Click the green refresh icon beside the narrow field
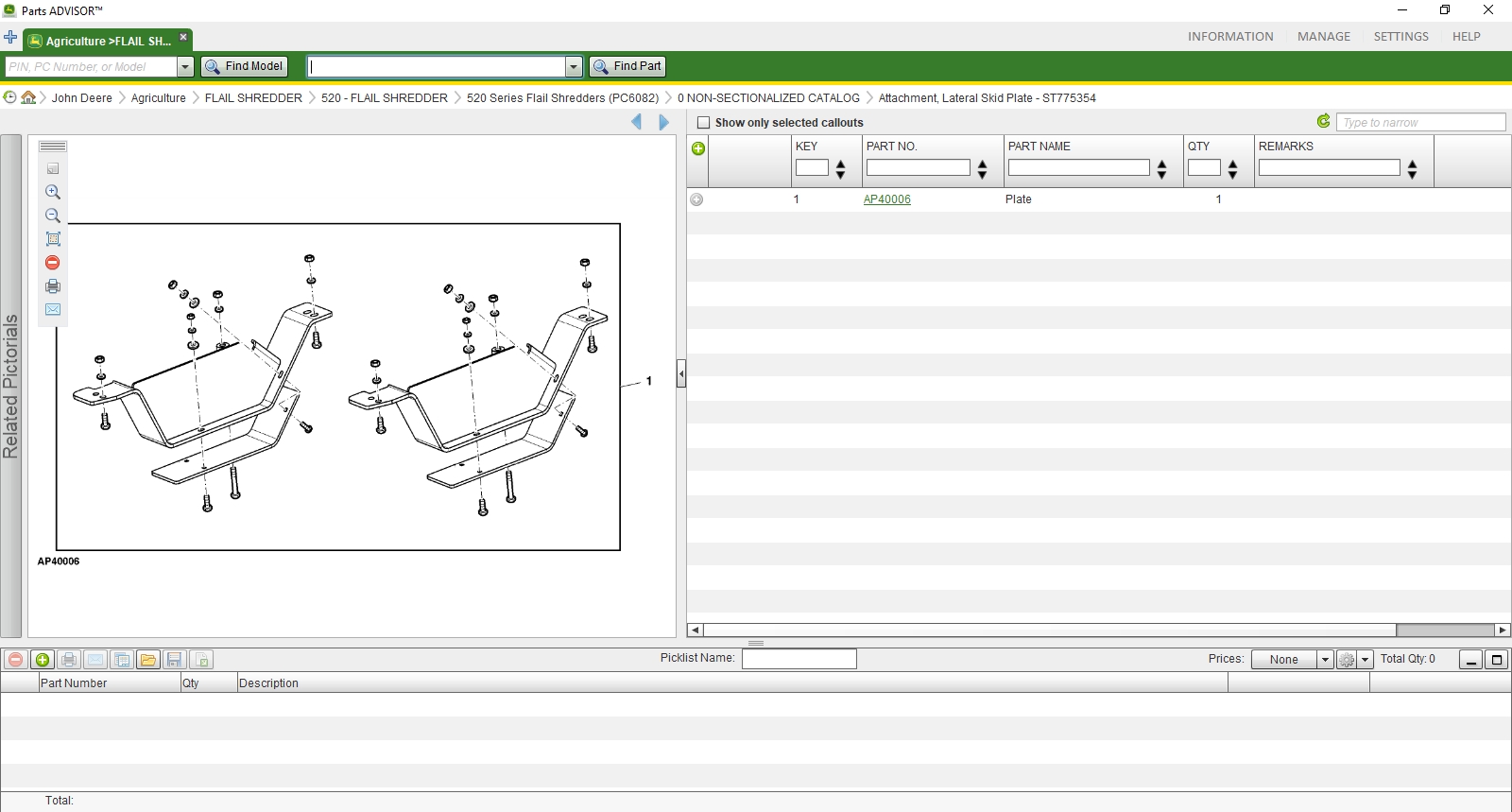 [1324, 121]
